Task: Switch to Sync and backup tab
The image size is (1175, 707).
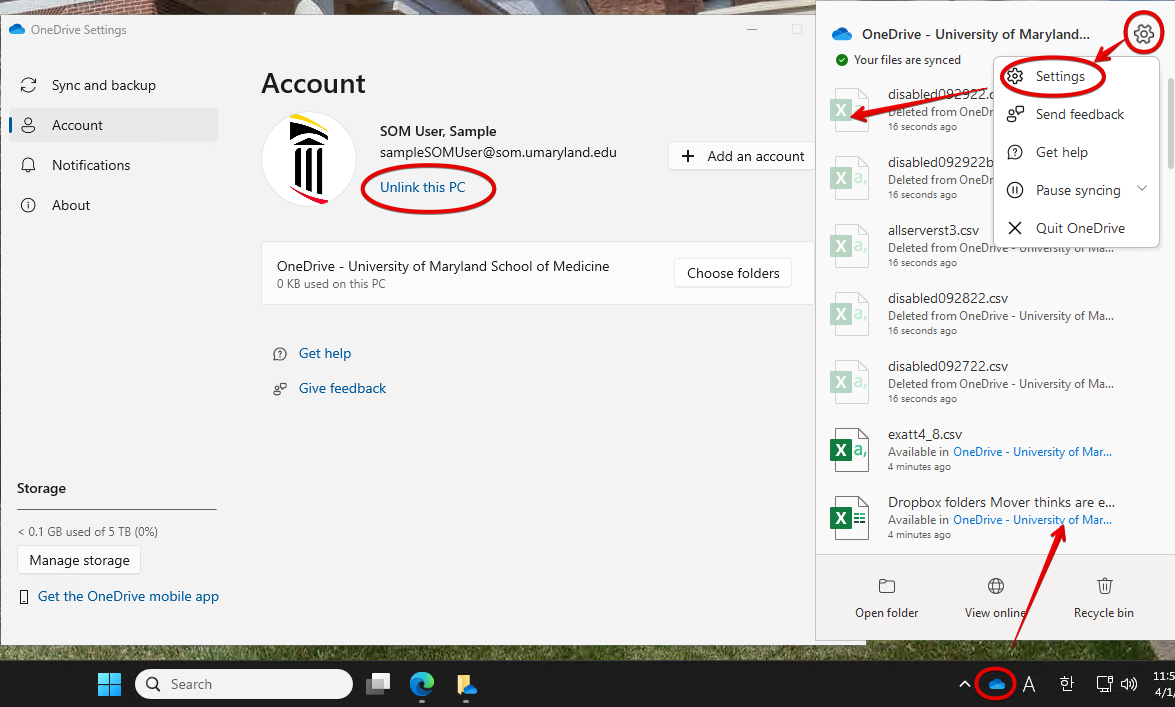Action: coord(103,85)
